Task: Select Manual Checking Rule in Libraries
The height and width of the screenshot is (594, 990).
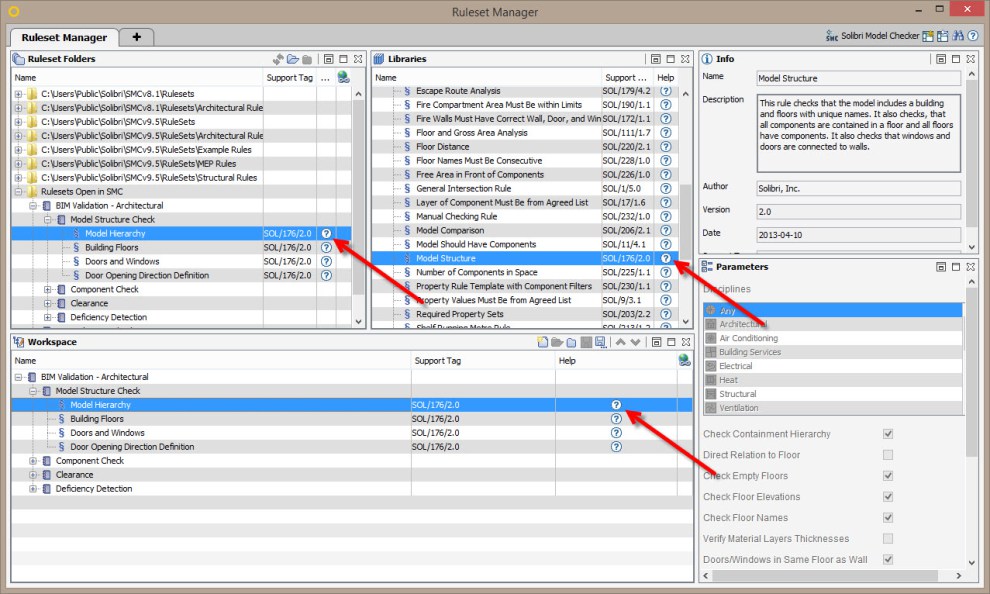Action: 456,217
